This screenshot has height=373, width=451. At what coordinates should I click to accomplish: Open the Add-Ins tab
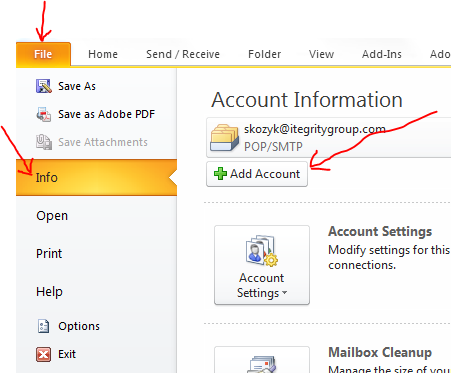pos(382,54)
